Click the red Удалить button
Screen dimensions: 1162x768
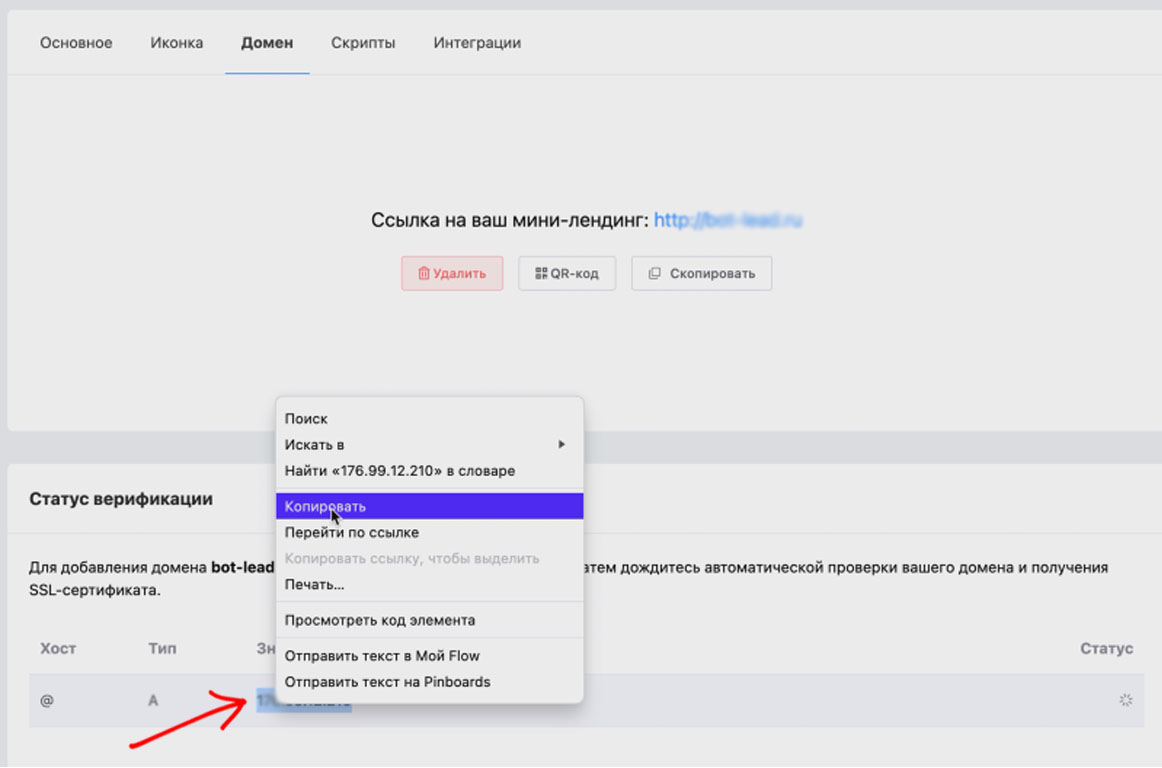pyautogui.click(x=452, y=274)
